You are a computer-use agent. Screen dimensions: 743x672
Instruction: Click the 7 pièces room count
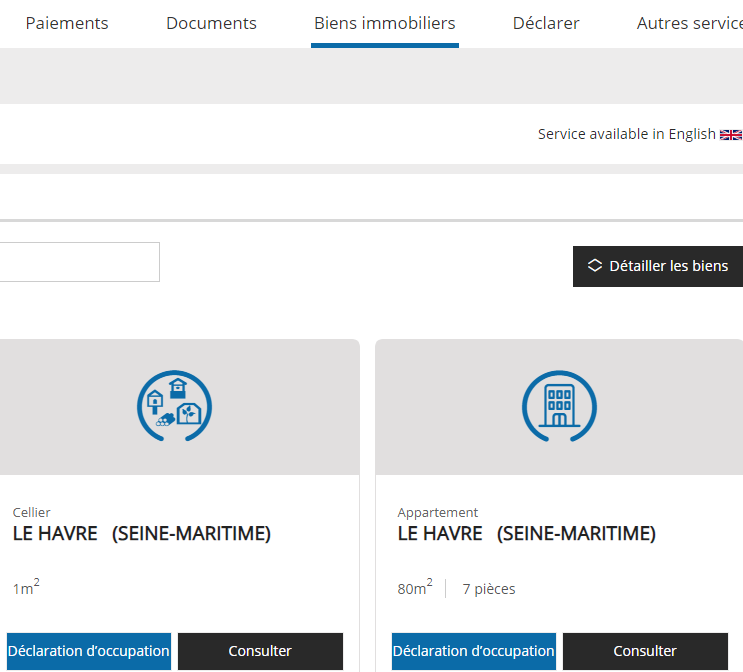click(x=489, y=589)
